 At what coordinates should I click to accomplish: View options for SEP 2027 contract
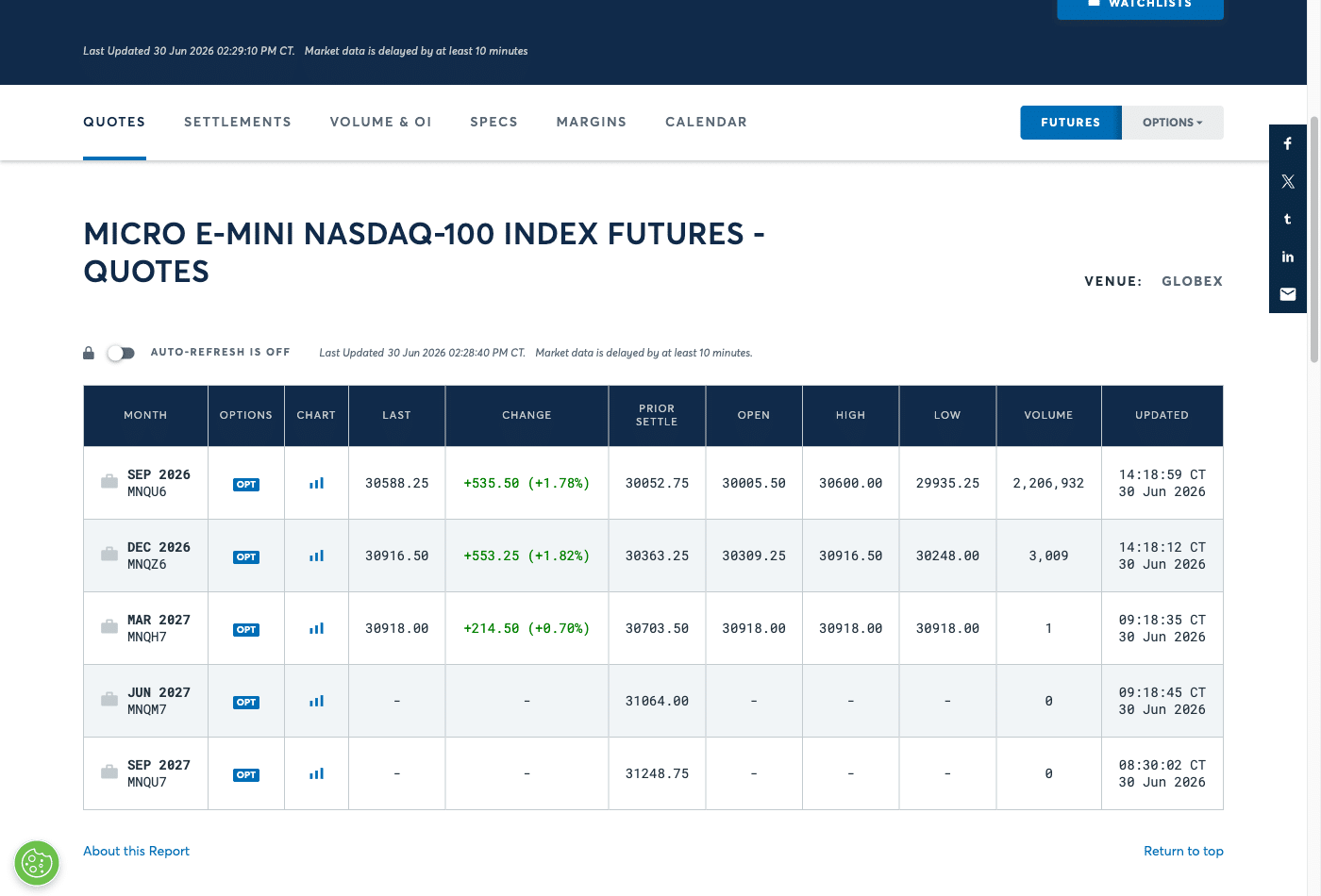click(246, 774)
